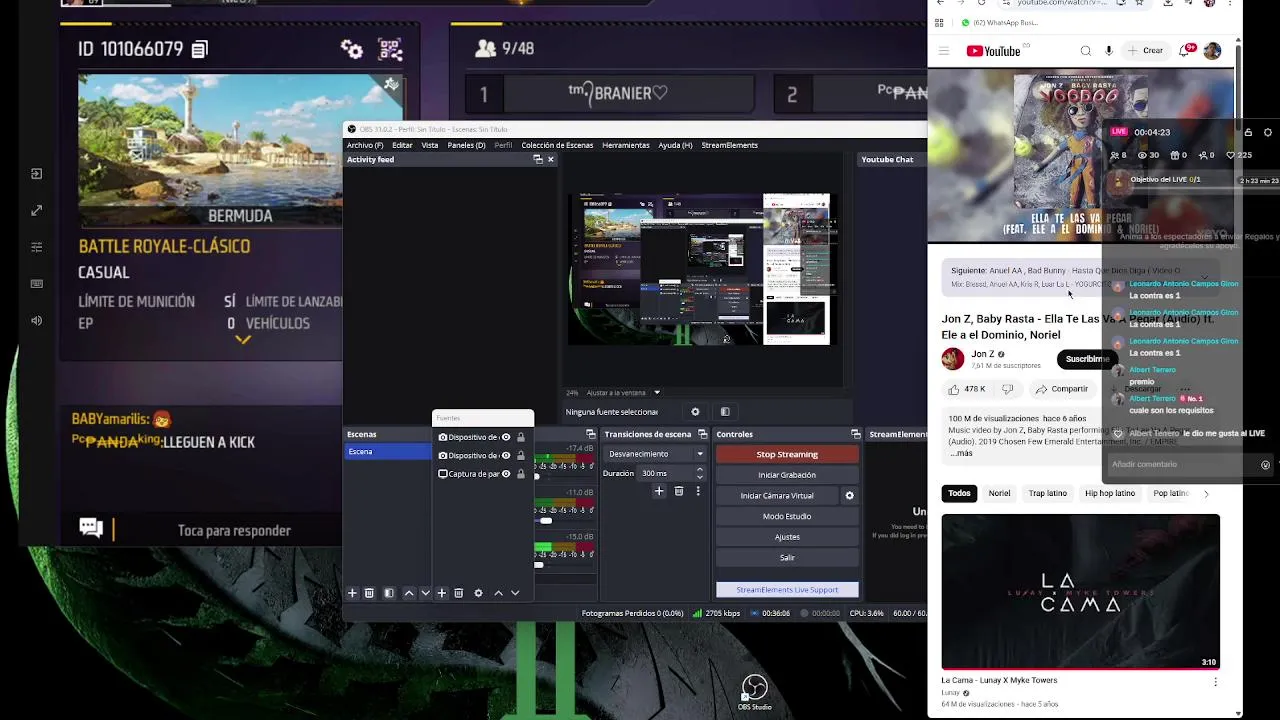The width and height of the screenshot is (1280, 720).
Task: Open game chat bubble icon
Action: [x=91, y=528]
